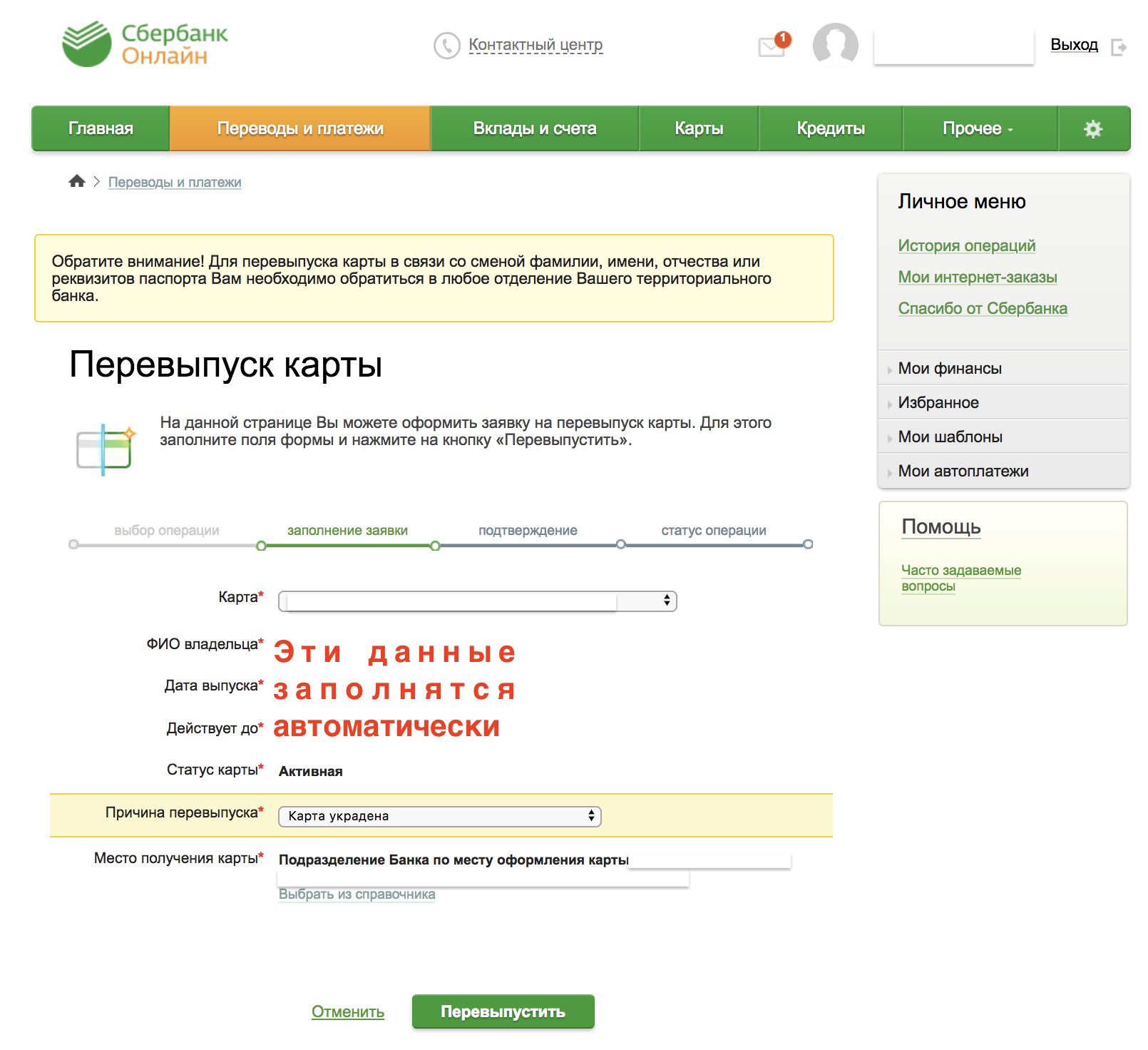Expand Мои шаблоны section
Viewport: 1148px width, 1050px height.
(x=1003, y=437)
